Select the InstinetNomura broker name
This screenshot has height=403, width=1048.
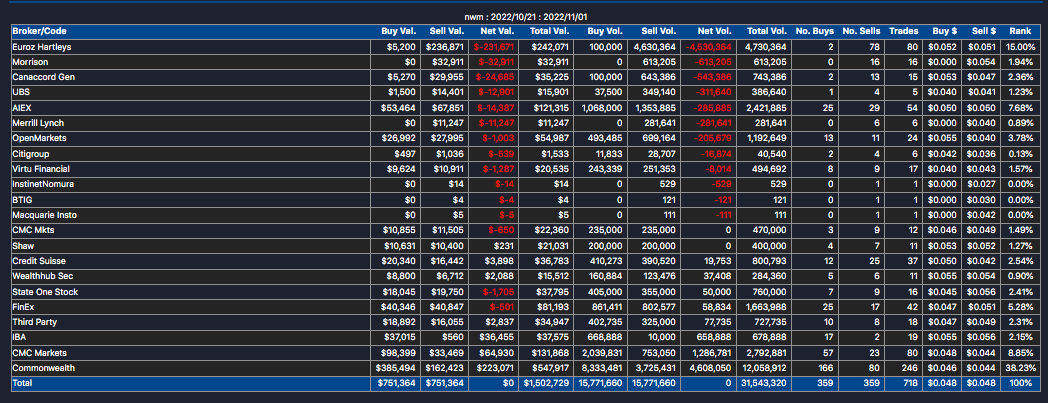43,184
